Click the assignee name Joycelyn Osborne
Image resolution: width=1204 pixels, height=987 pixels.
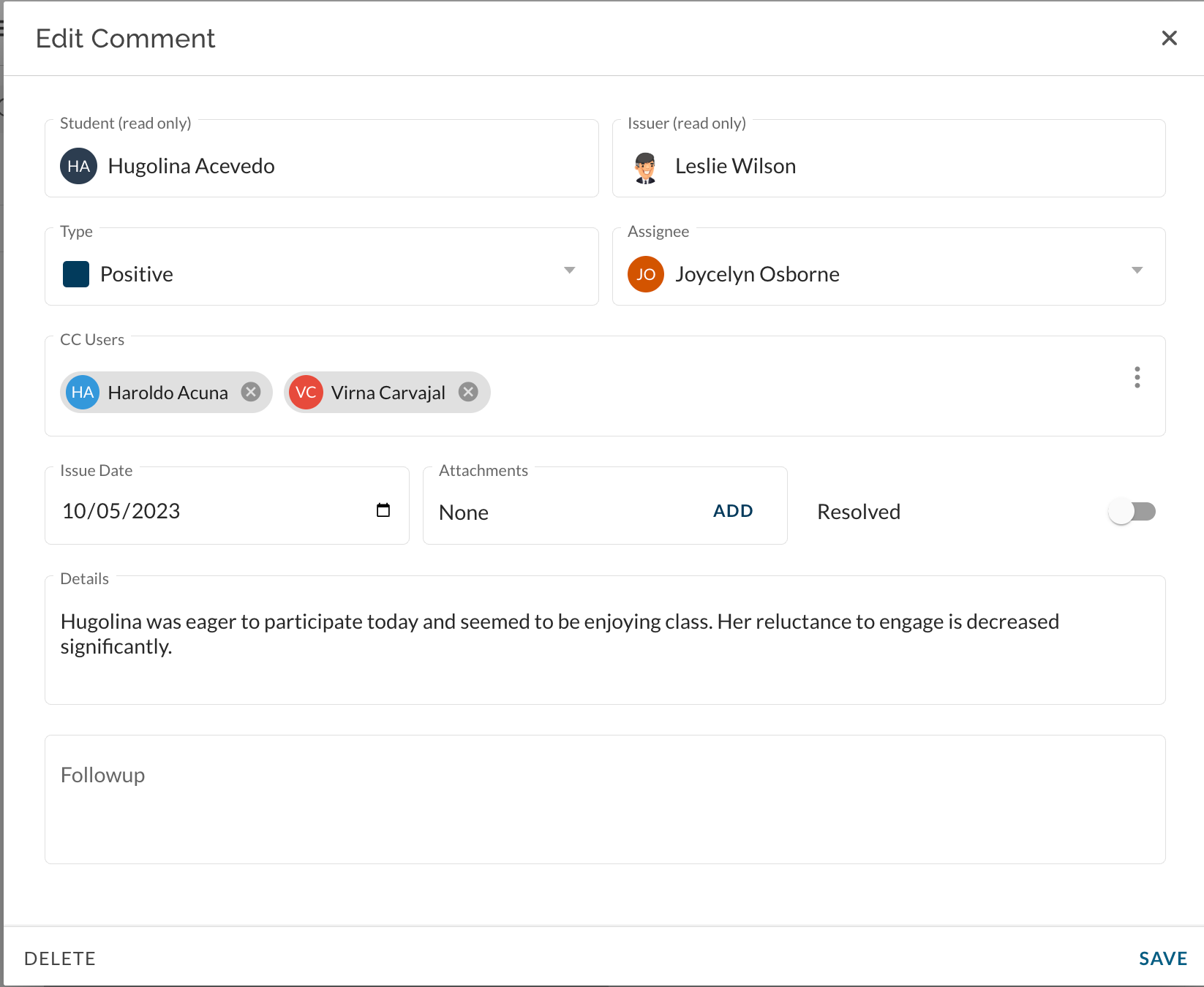point(757,274)
